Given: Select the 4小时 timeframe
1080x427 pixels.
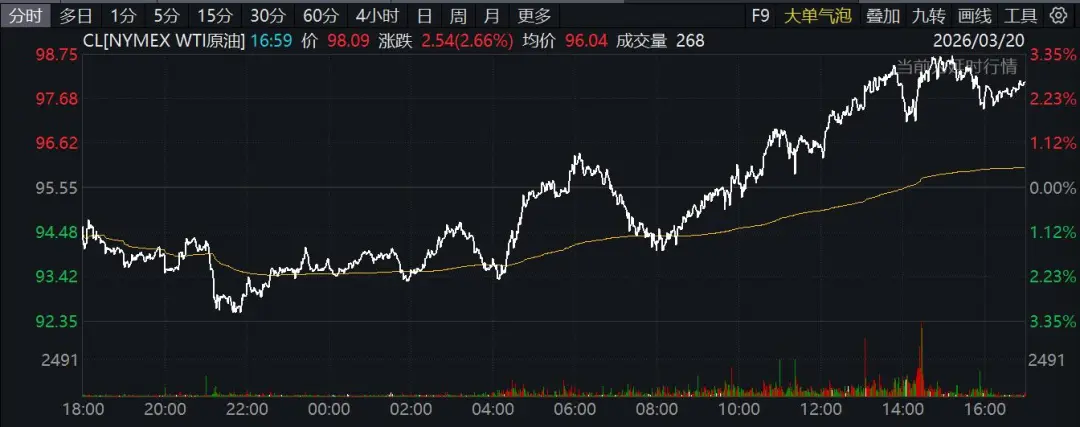Looking at the screenshot, I should tap(377, 15).
